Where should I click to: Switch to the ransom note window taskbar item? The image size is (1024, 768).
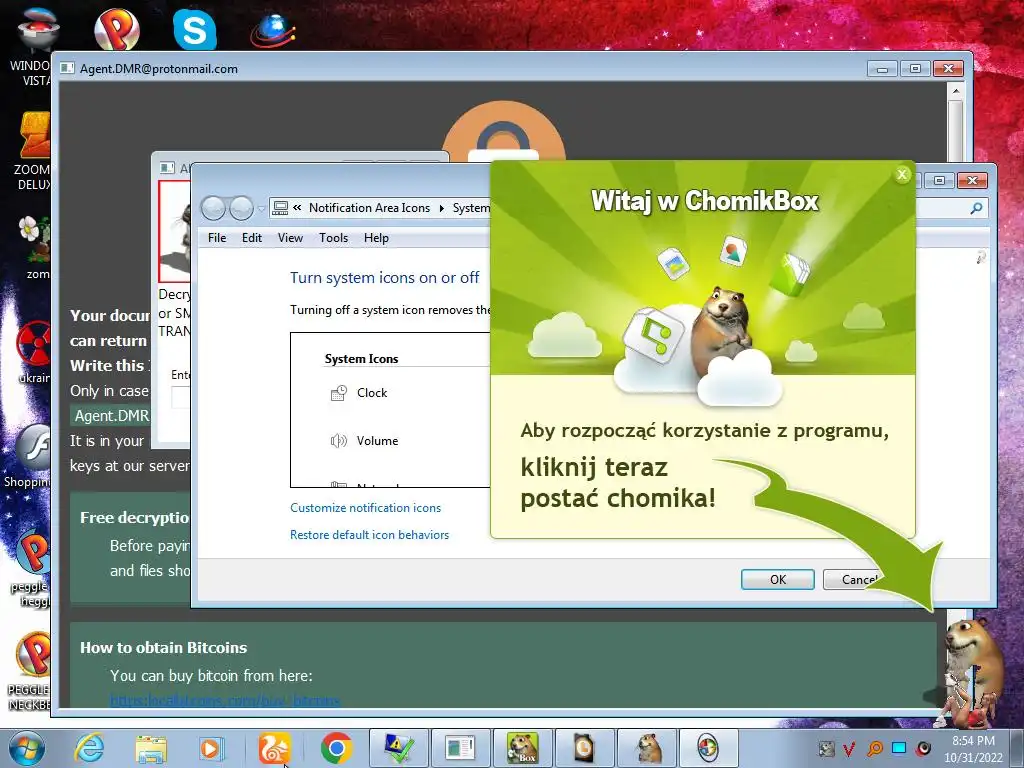(x=460, y=748)
